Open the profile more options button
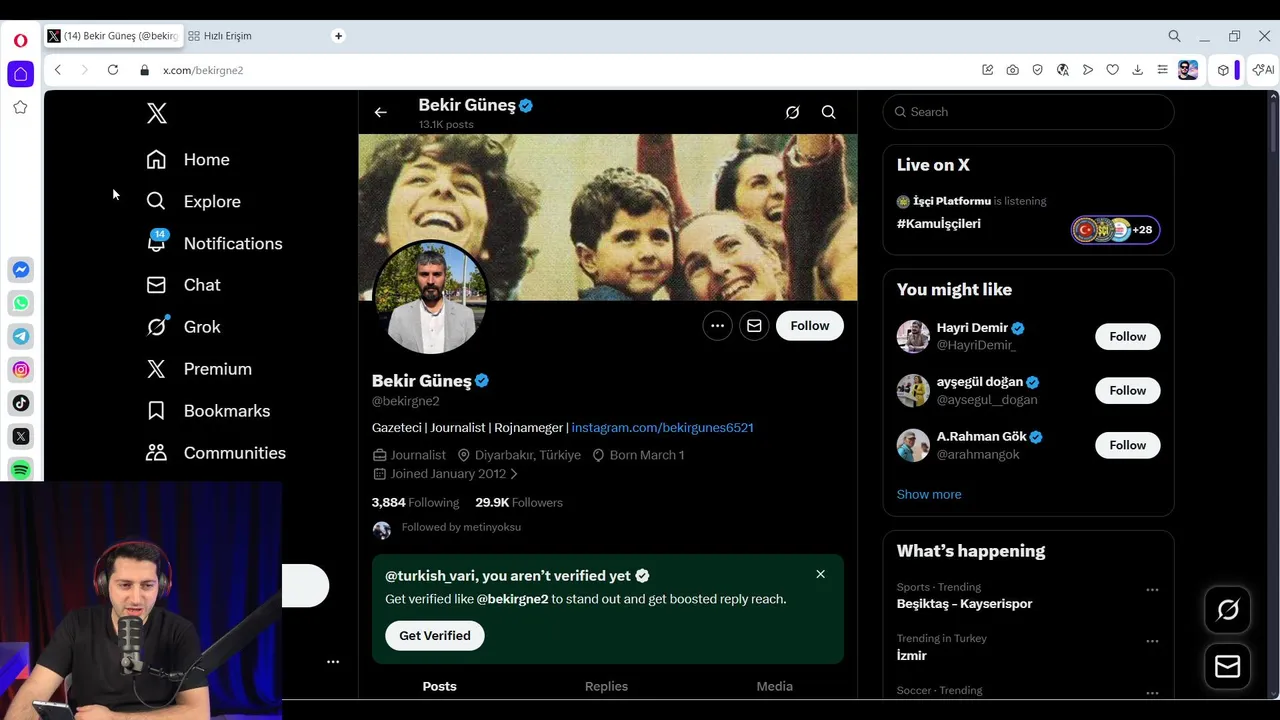This screenshot has height=720, width=1280. [x=717, y=326]
